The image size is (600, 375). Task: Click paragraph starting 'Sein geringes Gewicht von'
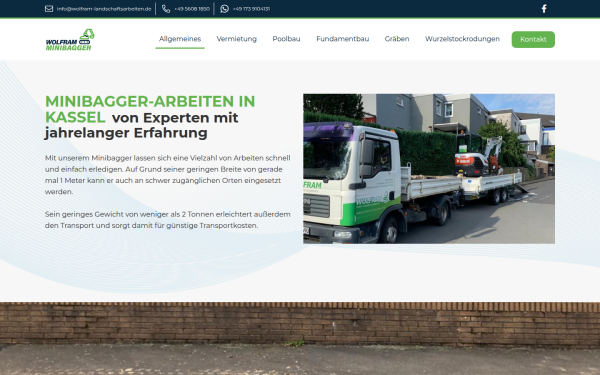(168, 220)
